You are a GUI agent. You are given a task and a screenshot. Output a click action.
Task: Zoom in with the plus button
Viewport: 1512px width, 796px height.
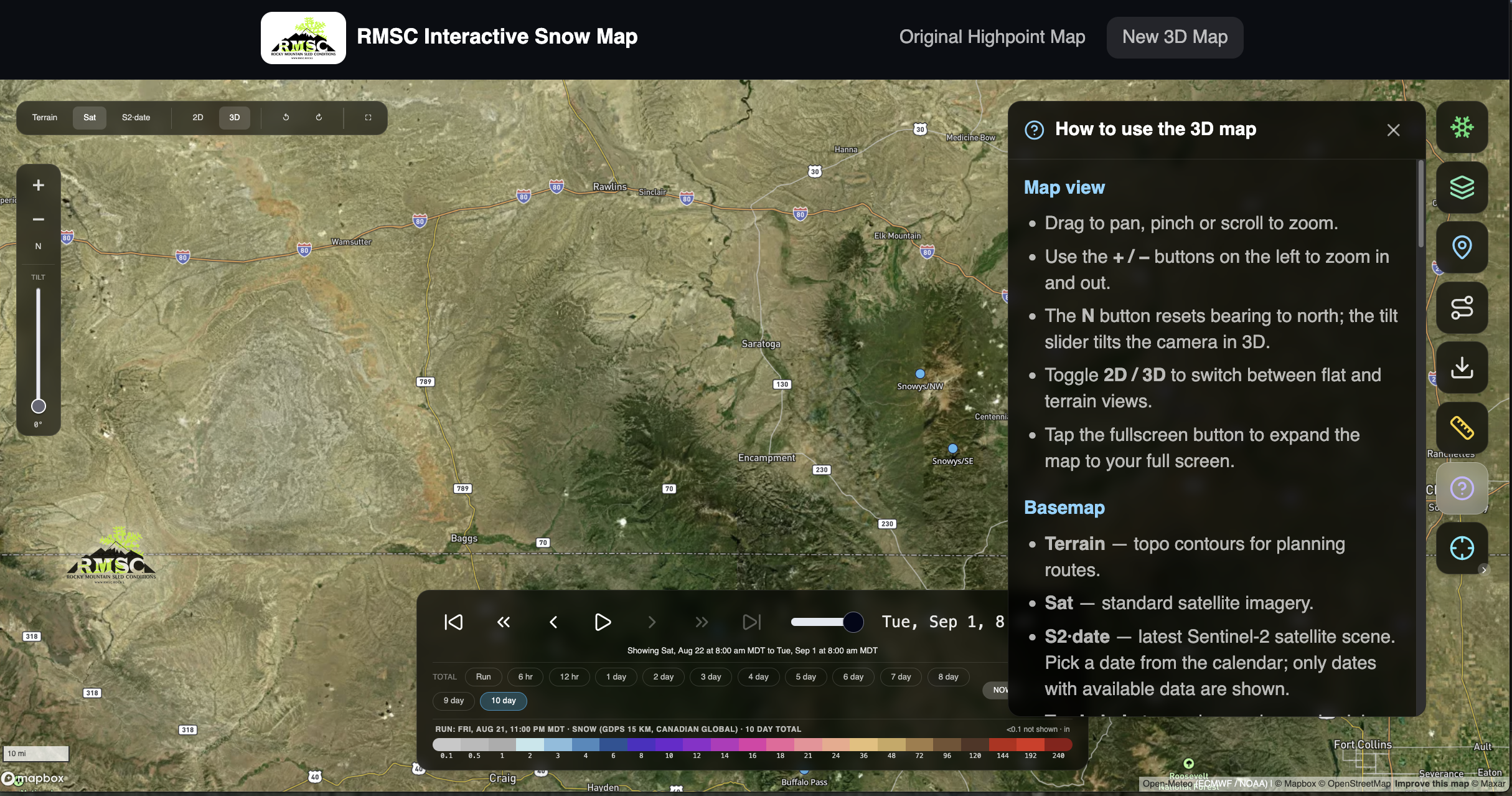(x=39, y=185)
